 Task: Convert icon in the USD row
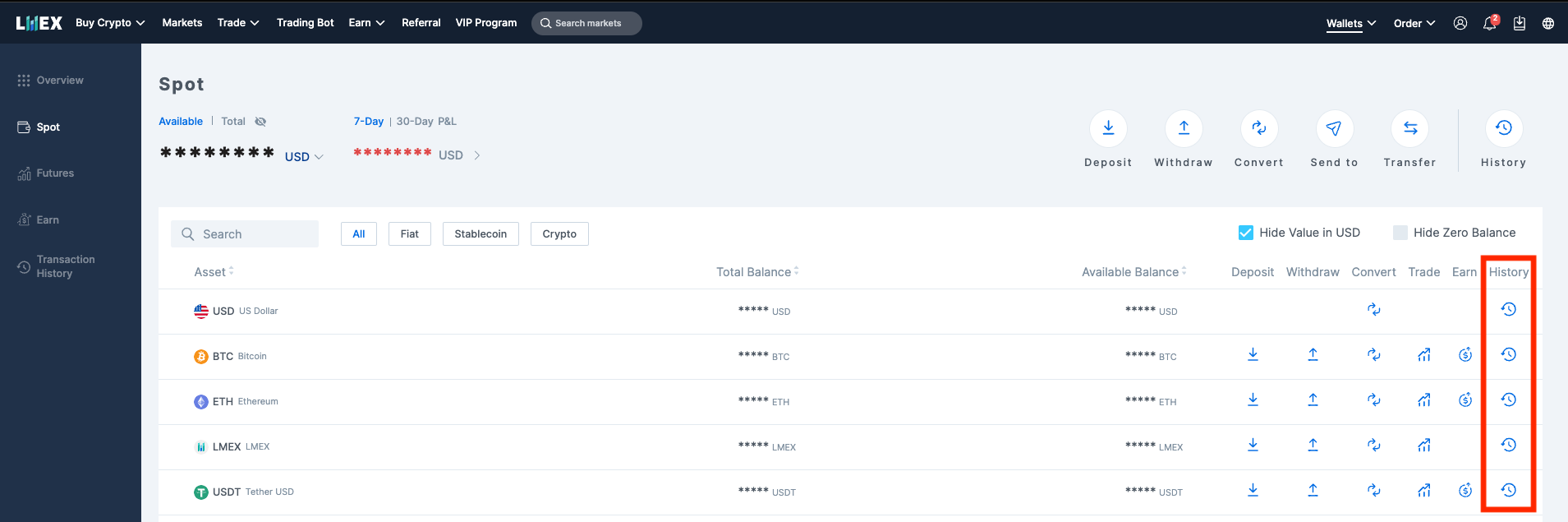1374,310
